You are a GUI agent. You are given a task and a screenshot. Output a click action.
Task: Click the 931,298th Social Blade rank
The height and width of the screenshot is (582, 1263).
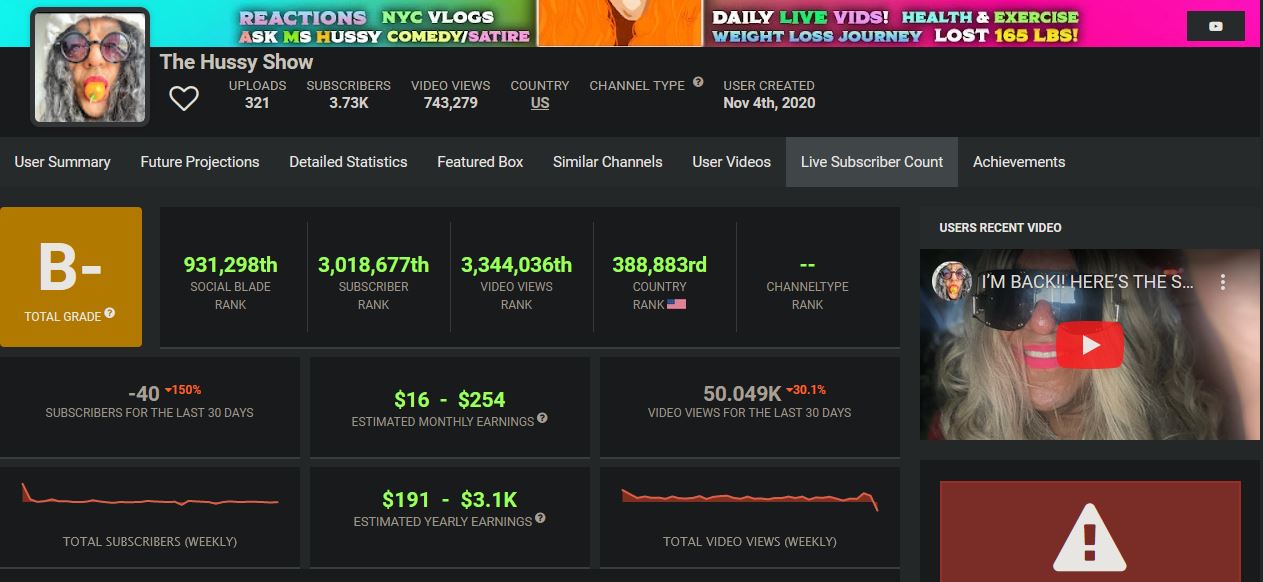[231, 265]
